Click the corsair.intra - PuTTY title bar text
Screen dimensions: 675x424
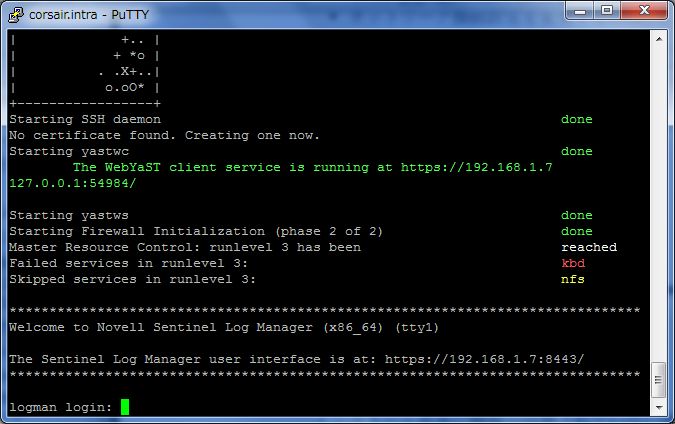[x=89, y=15]
